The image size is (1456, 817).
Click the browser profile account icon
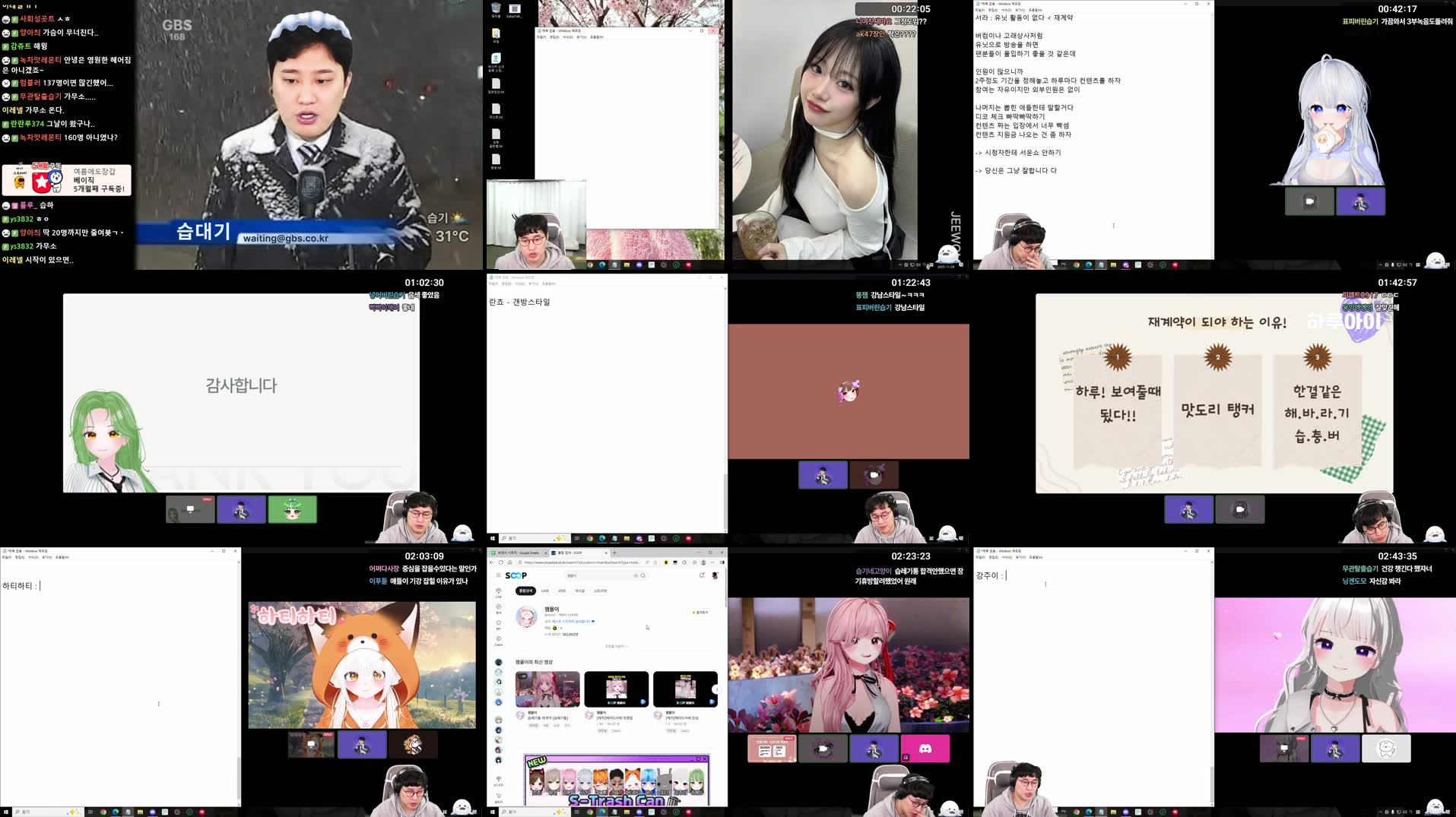tap(703, 562)
